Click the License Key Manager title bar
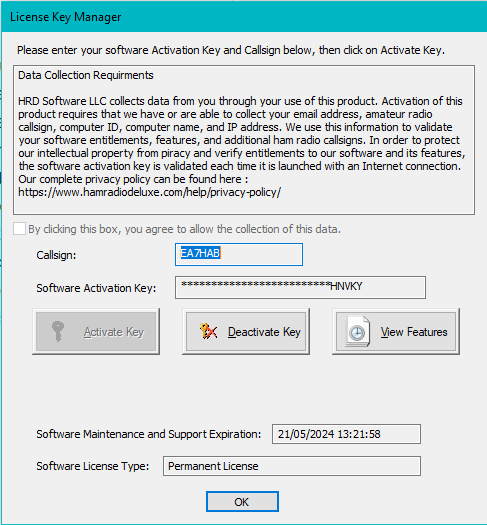Image resolution: width=487 pixels, height=525 pixels. [244, 17]
